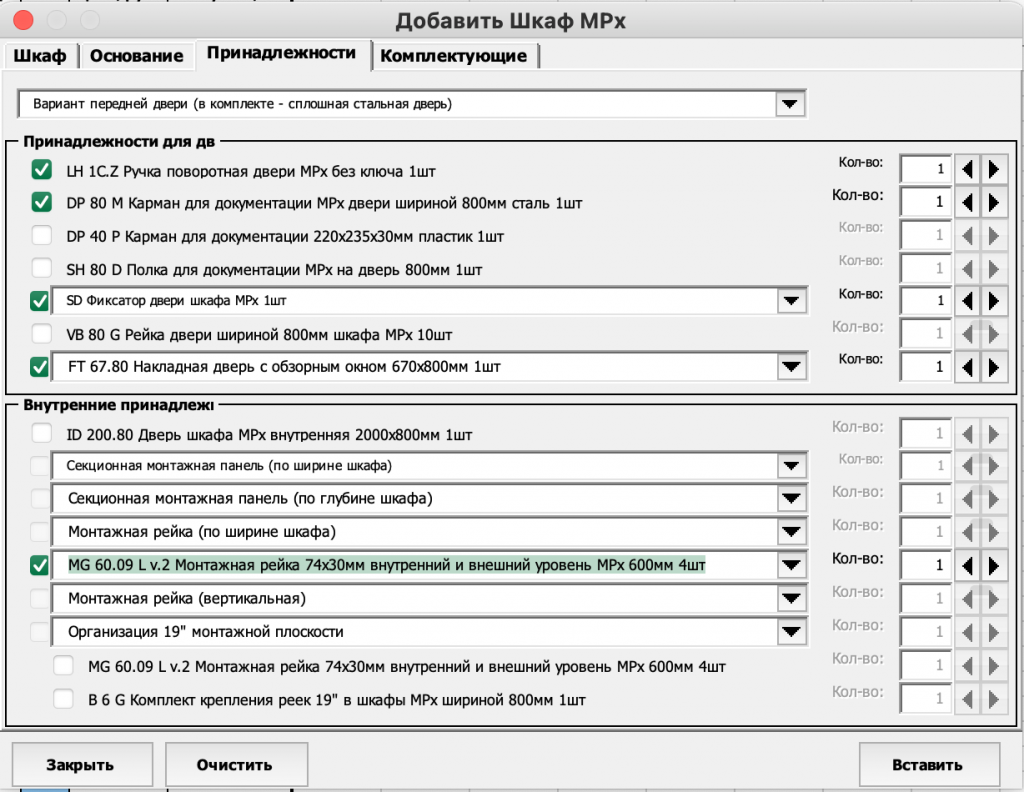Decrease quantity for selected MG 60.09 rail

pos(967,565)
